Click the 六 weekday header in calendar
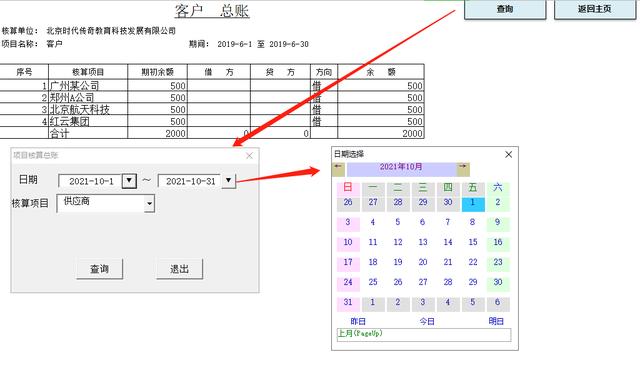Viewport: 640px width, 375px height. tap(498, 188)
